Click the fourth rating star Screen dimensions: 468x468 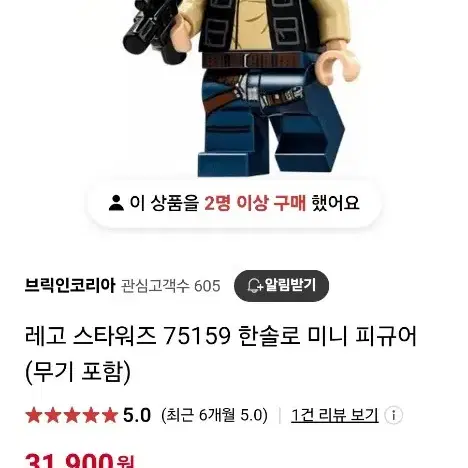pos(91,416)
